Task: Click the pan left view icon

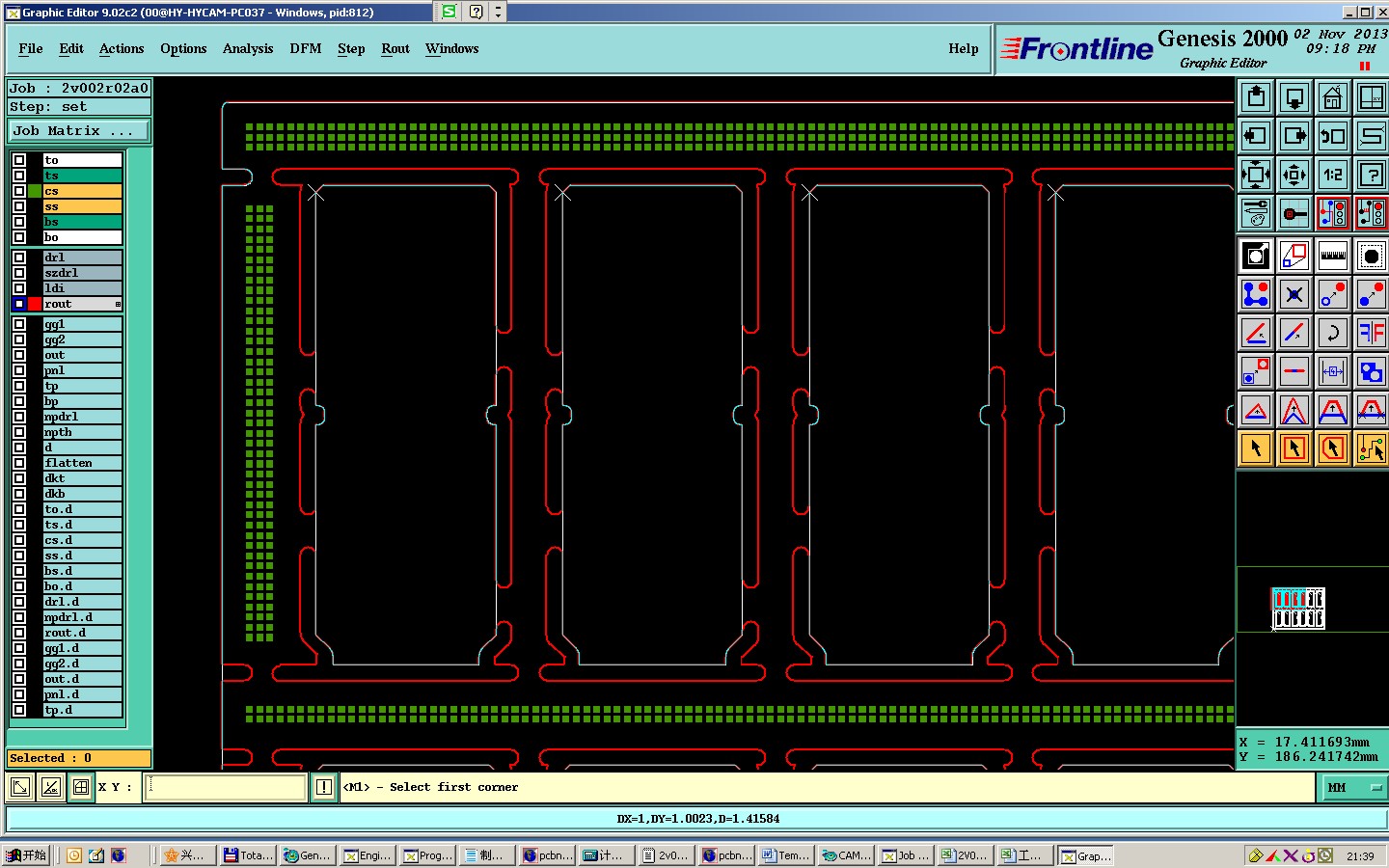Action: pos(1256,136)
